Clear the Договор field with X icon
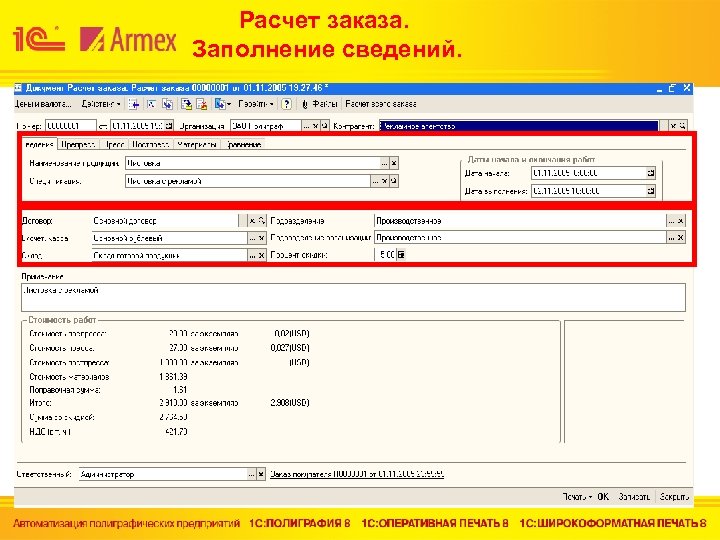720x540 pixels. click(252, 221)
